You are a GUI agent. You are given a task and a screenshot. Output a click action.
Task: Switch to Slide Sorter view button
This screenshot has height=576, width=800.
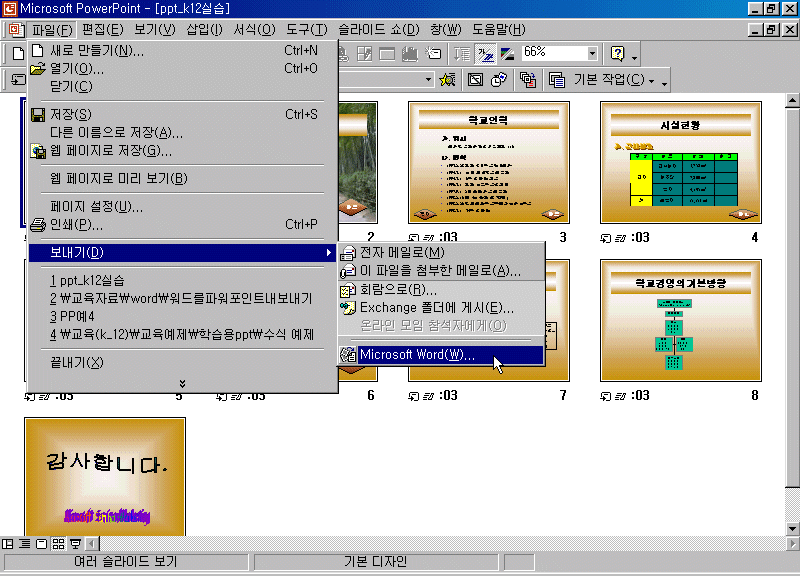[58, 544]
